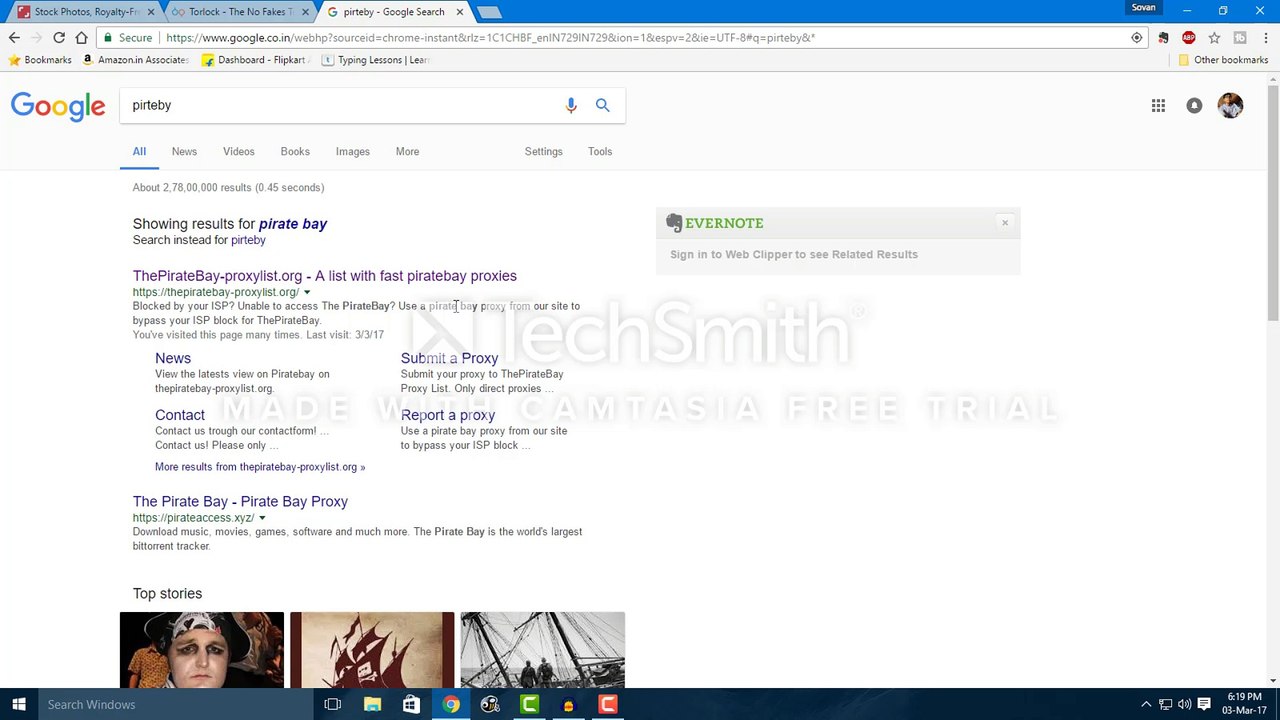The width and height of the screenshot is (1280, 720).
Task: Expand options arrow for pirateaccess.xyz result
Action: [262, 518]
